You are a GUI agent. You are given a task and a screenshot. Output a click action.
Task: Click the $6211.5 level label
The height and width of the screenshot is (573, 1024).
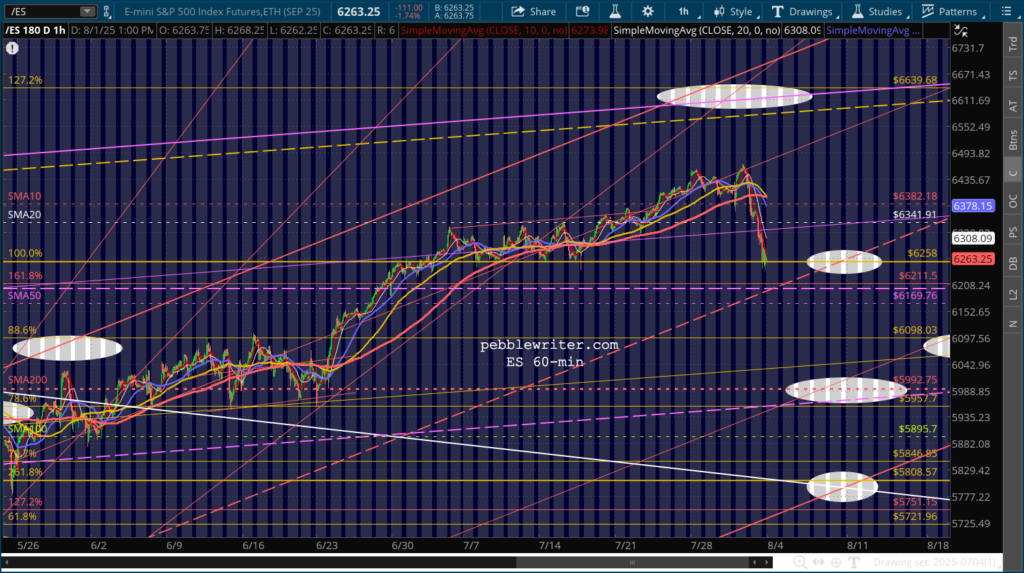918,276
